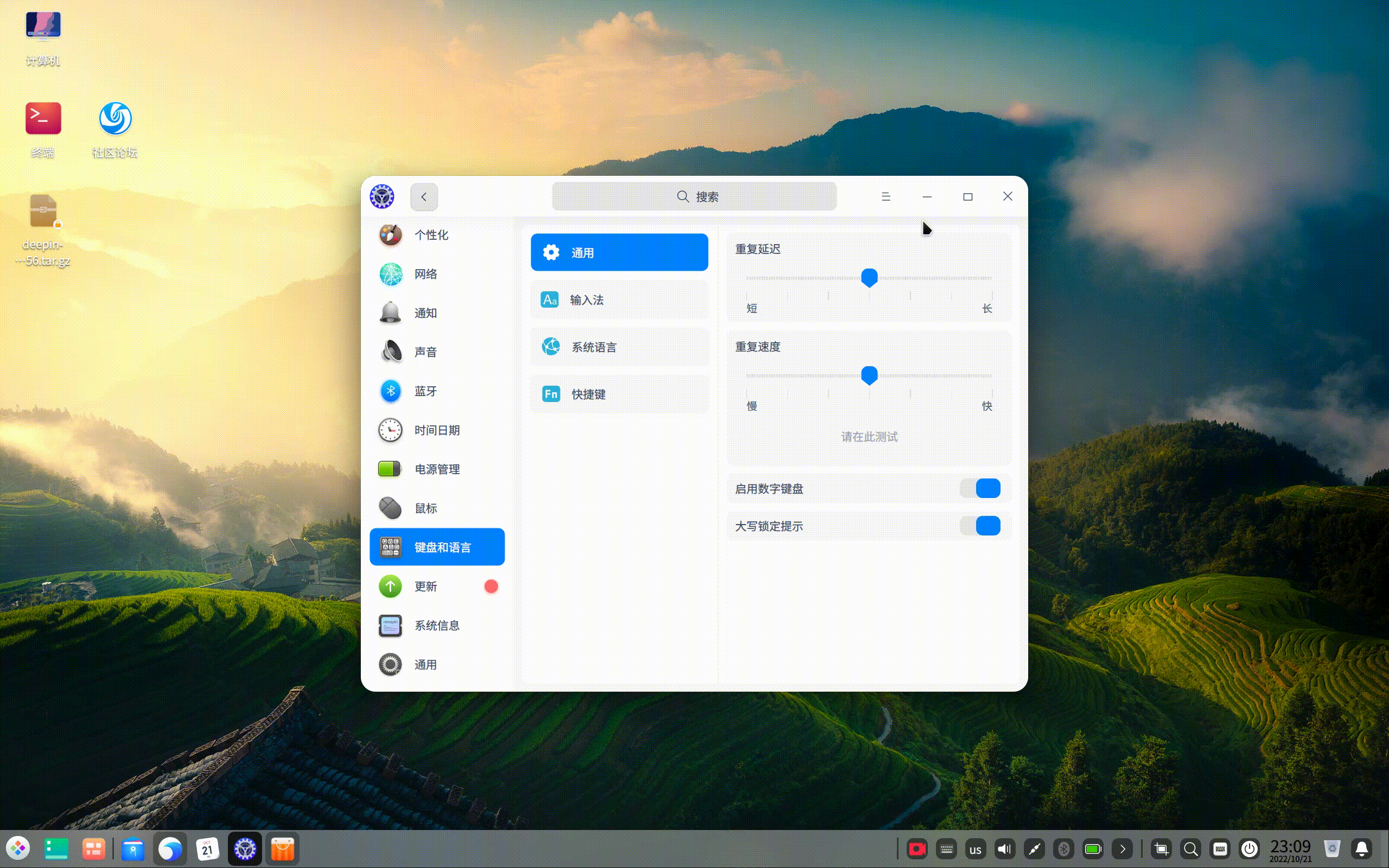Switch to the 快捷键 shortcuts section
The image size is (1389, 868).
pos(619,394)
